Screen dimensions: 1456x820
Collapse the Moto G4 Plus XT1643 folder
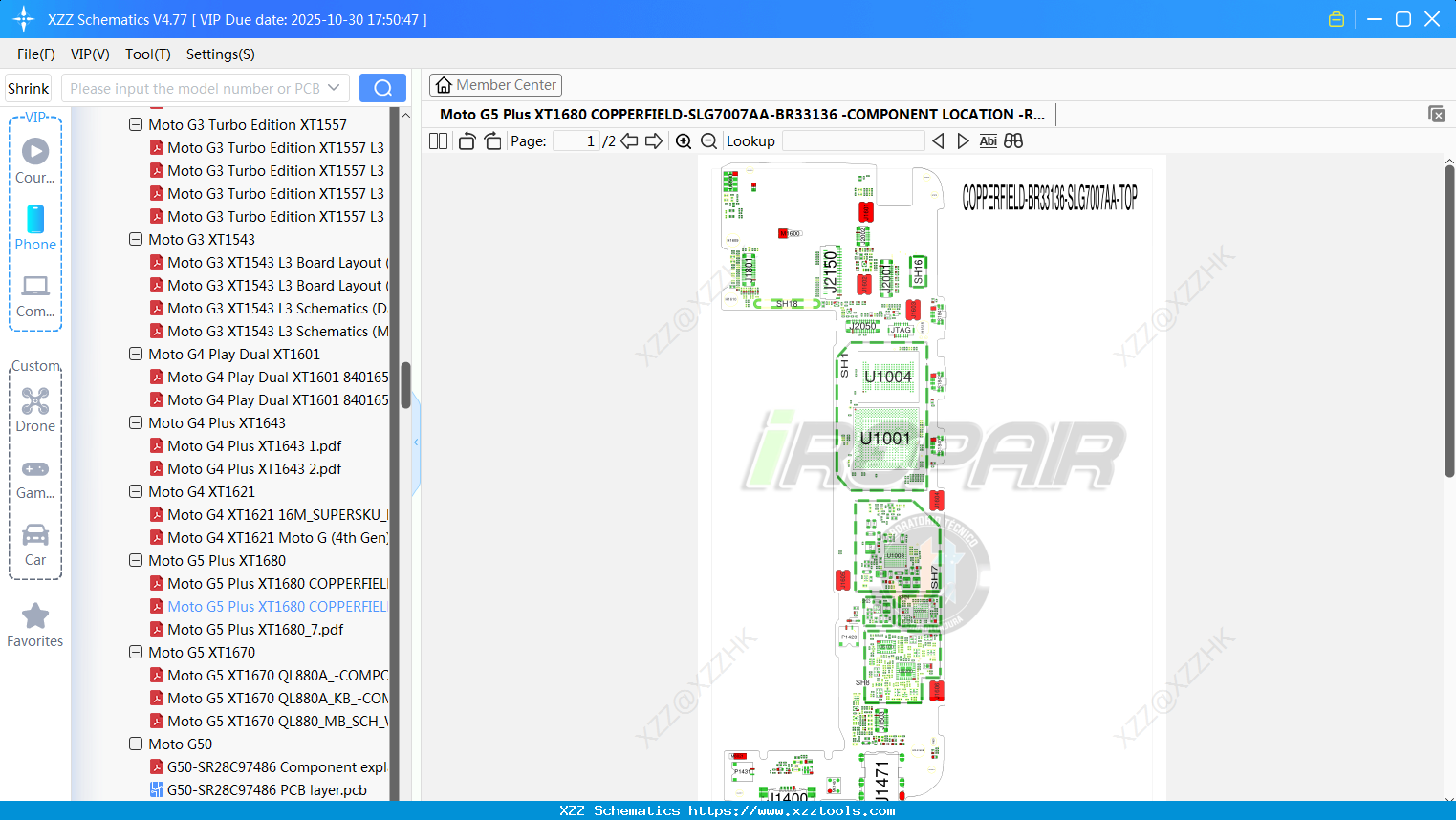click(136, 422)
